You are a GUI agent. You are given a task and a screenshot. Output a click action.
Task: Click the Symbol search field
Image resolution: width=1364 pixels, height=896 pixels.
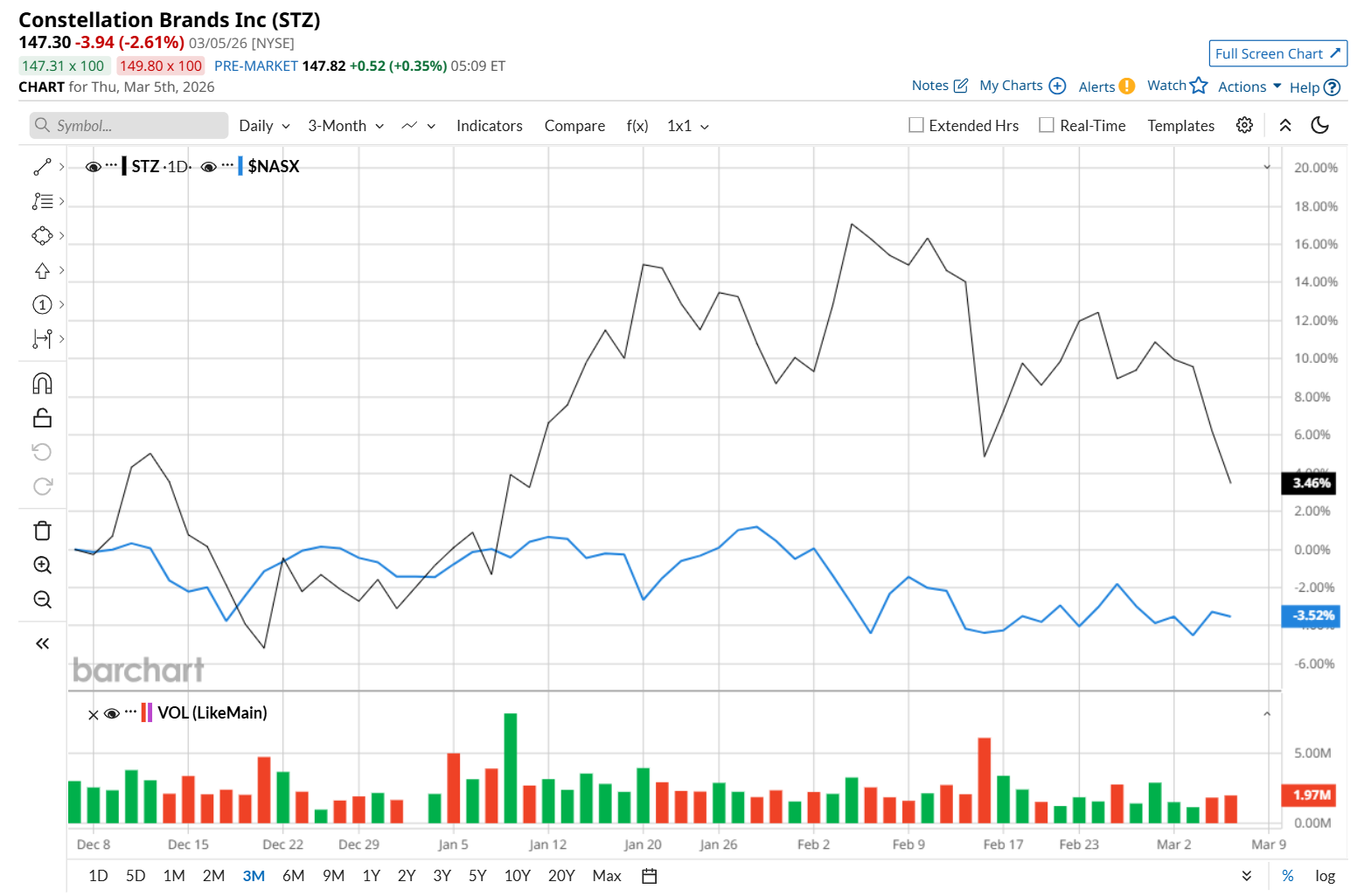click(x=129, y=126)
